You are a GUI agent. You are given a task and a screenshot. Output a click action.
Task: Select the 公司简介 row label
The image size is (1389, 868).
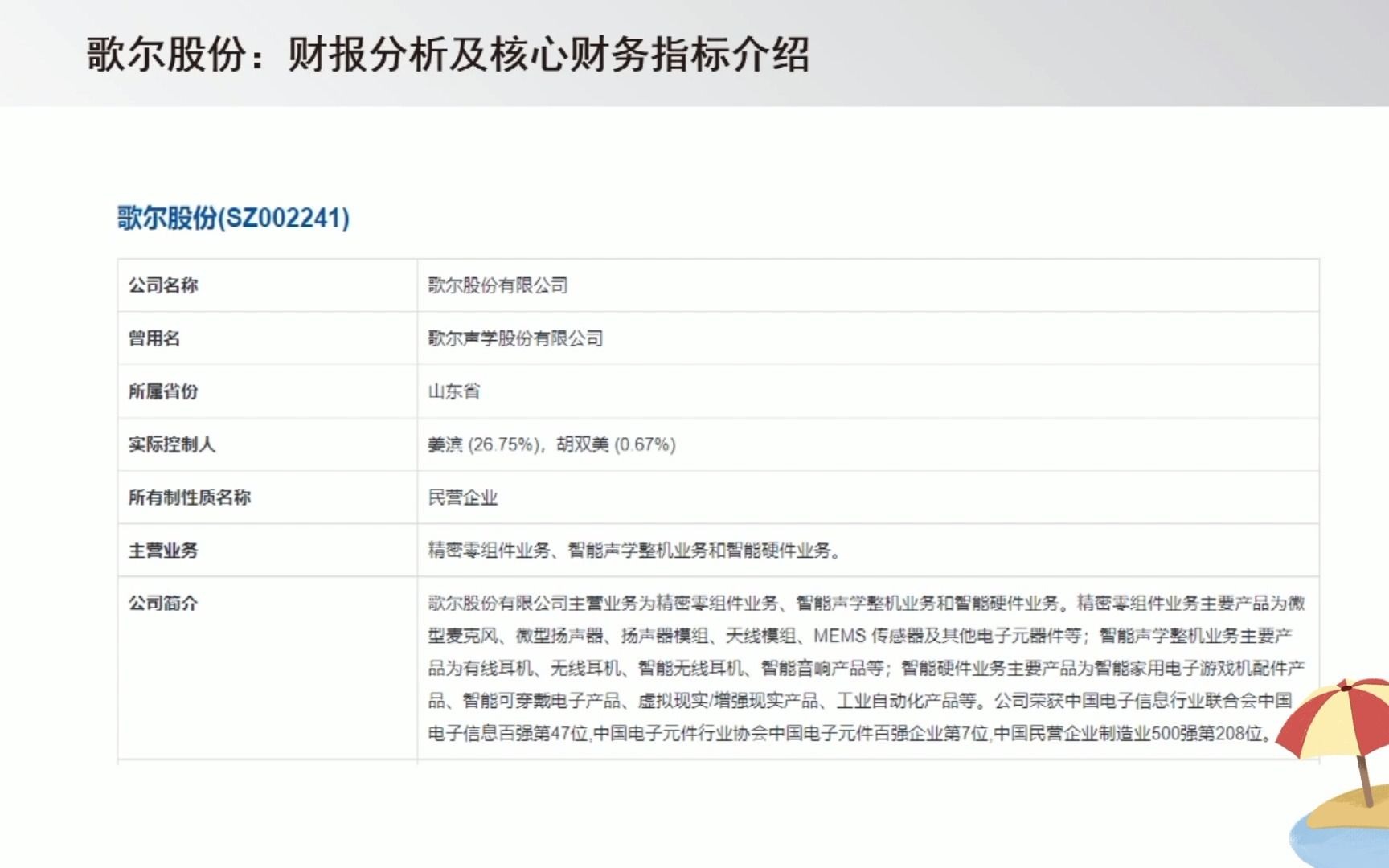[x=163, y=604]
